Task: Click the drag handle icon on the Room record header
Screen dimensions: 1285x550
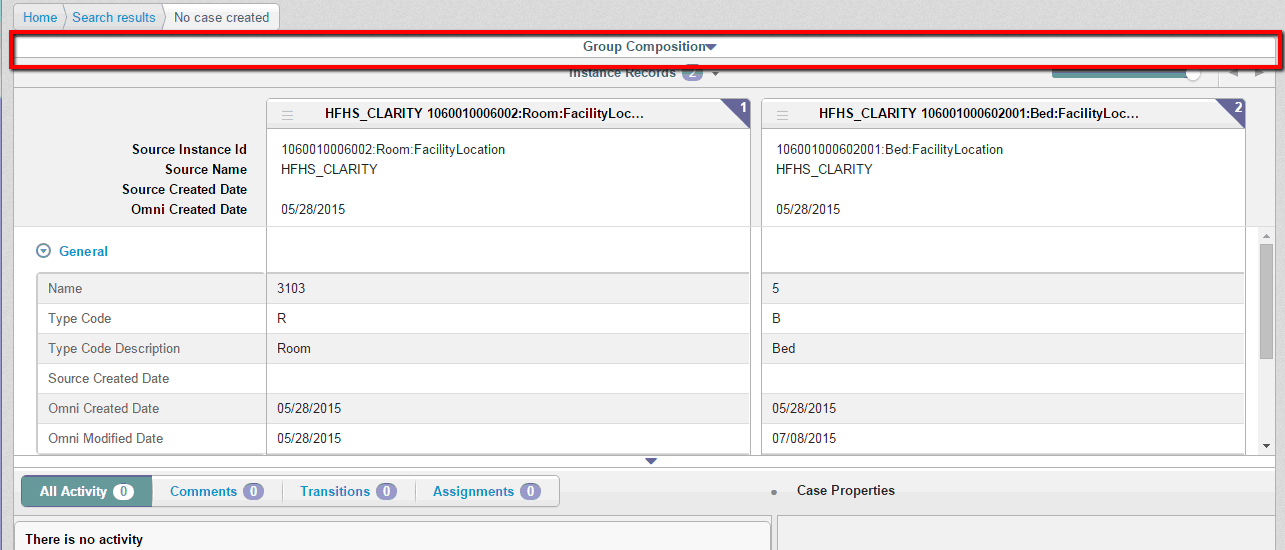Action: [x=287, y=115]
